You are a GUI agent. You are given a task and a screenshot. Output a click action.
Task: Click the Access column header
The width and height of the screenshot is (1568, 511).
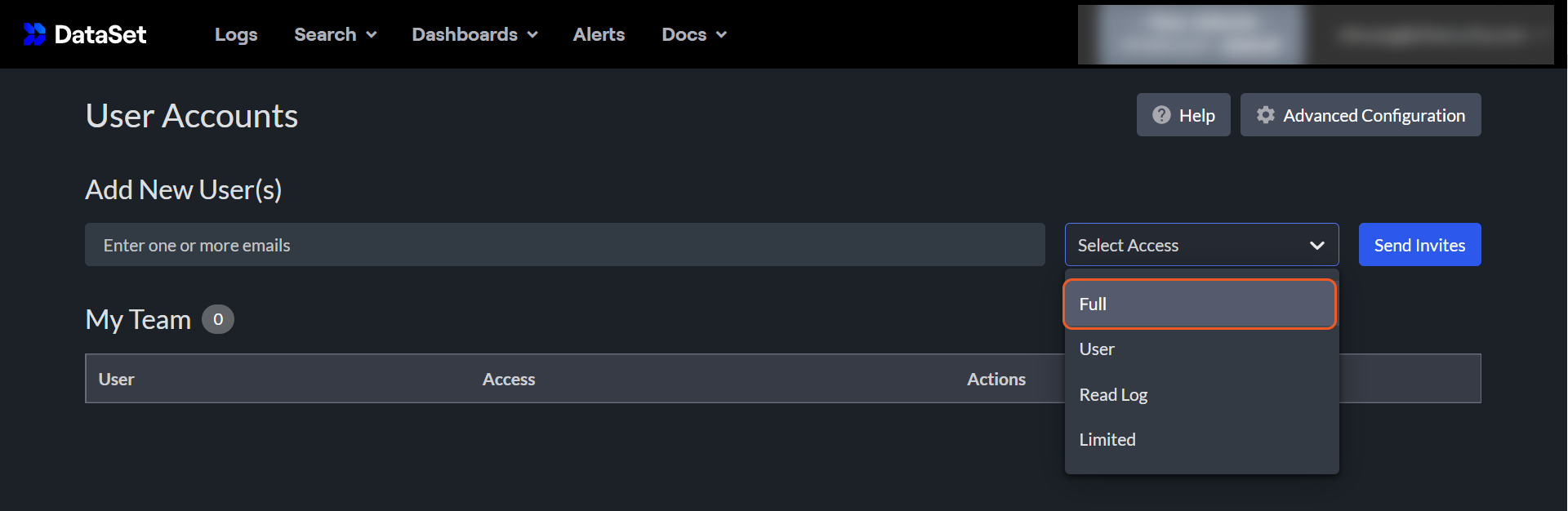pyautogui.click(x=509, y=380)
